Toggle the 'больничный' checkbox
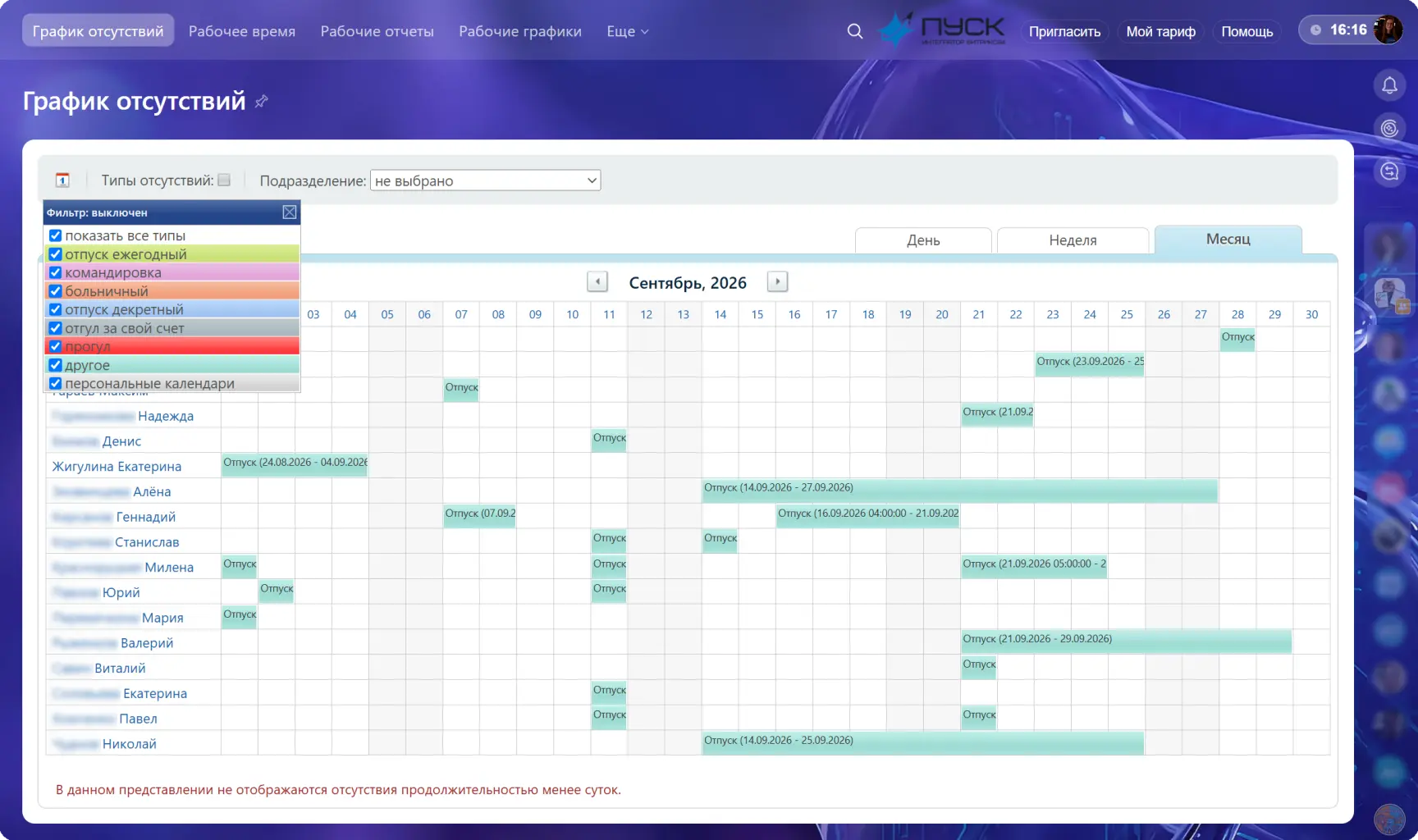This screenshot has height=840, width=1418. pos(56,291)
